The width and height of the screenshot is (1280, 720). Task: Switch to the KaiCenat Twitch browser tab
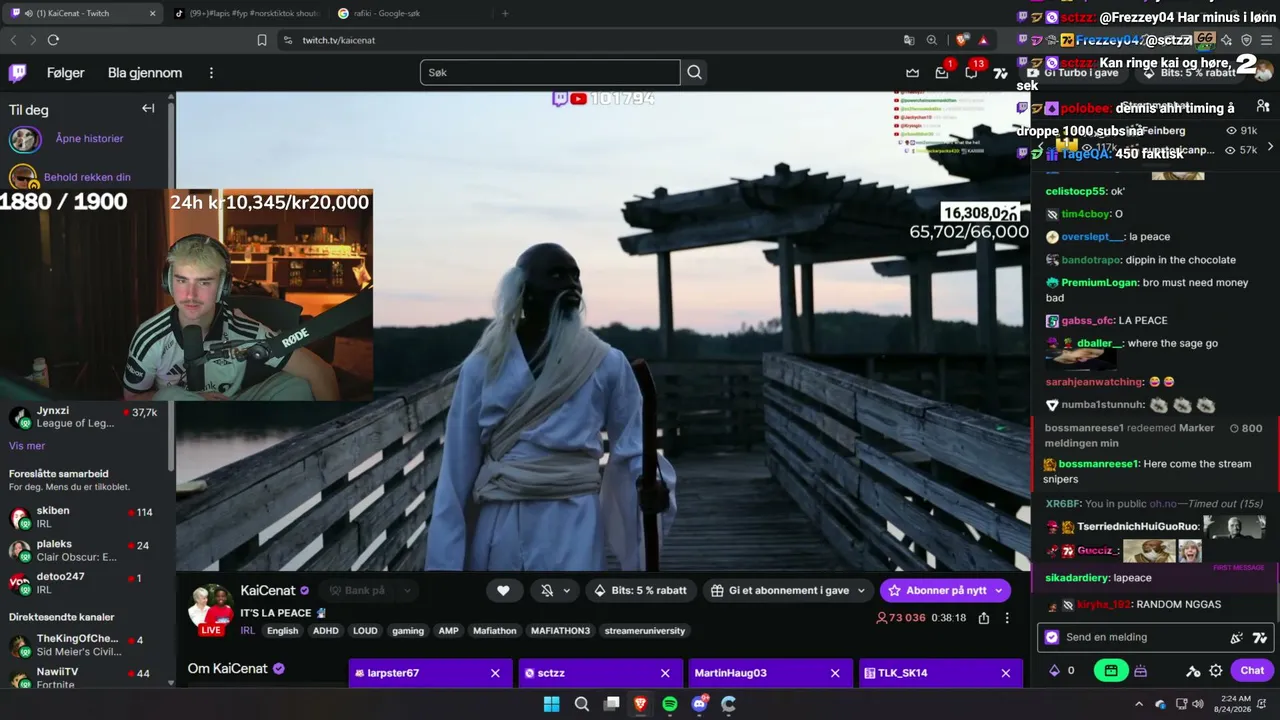pyautogui.click(x=83, y=13)
